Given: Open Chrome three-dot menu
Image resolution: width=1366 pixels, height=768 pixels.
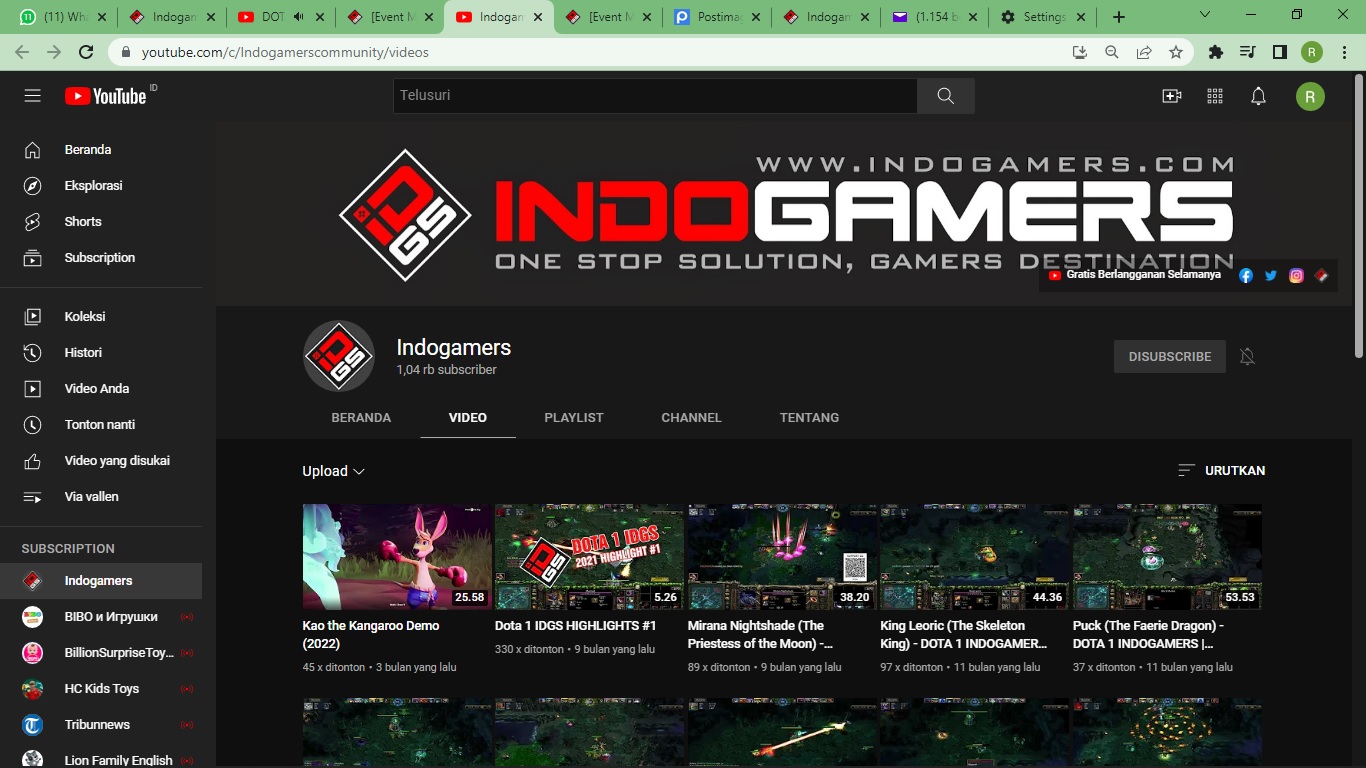Looking at the screenshot, I should pos(1344,52).
